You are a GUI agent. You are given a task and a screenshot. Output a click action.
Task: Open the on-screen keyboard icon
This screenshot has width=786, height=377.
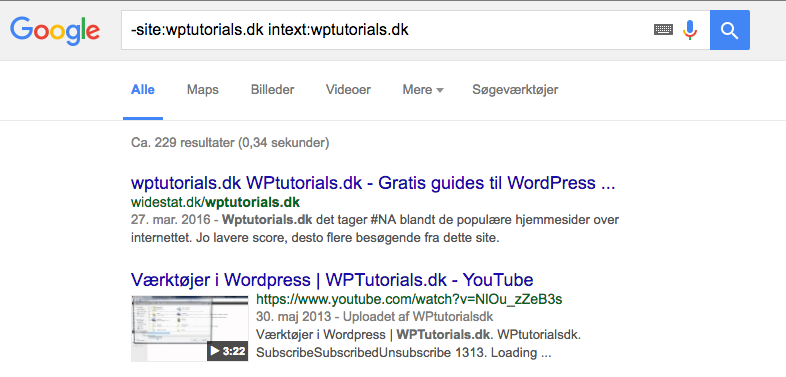coord(663,30)
